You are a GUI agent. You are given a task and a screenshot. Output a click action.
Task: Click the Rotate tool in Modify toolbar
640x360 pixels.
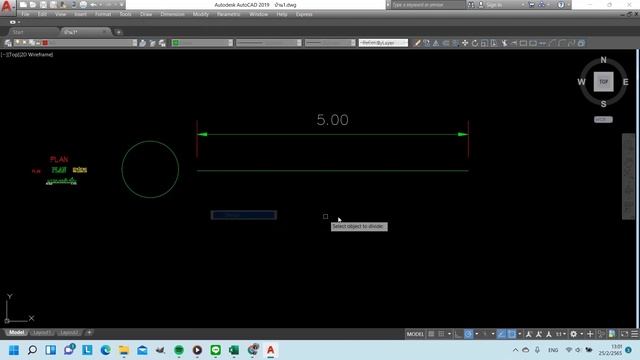tap(475, 43)
